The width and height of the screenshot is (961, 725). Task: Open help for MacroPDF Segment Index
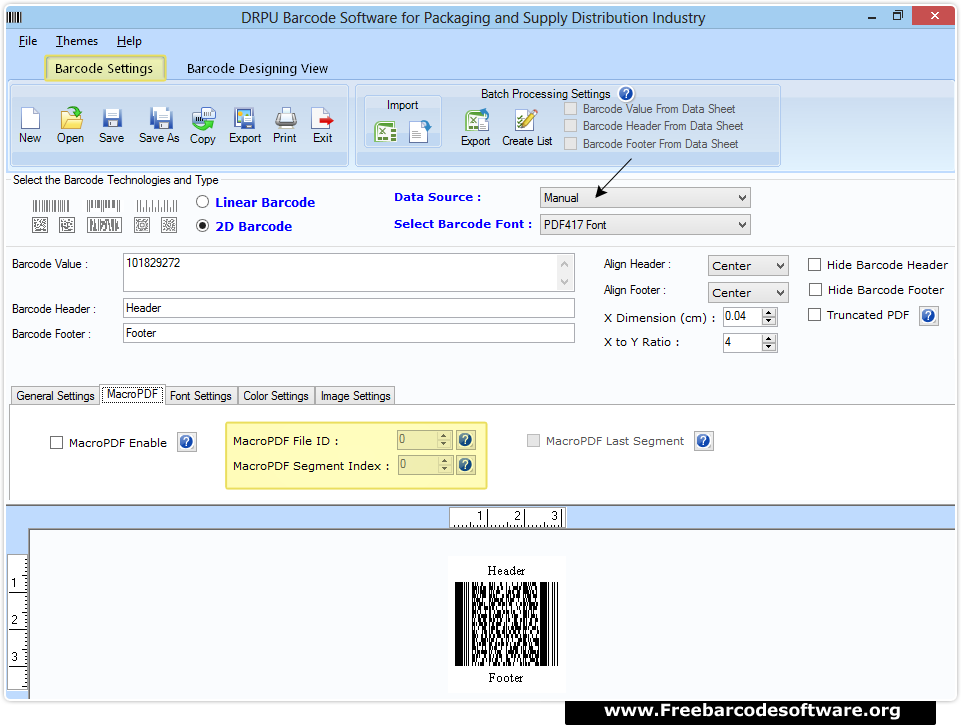coord(466,465)
